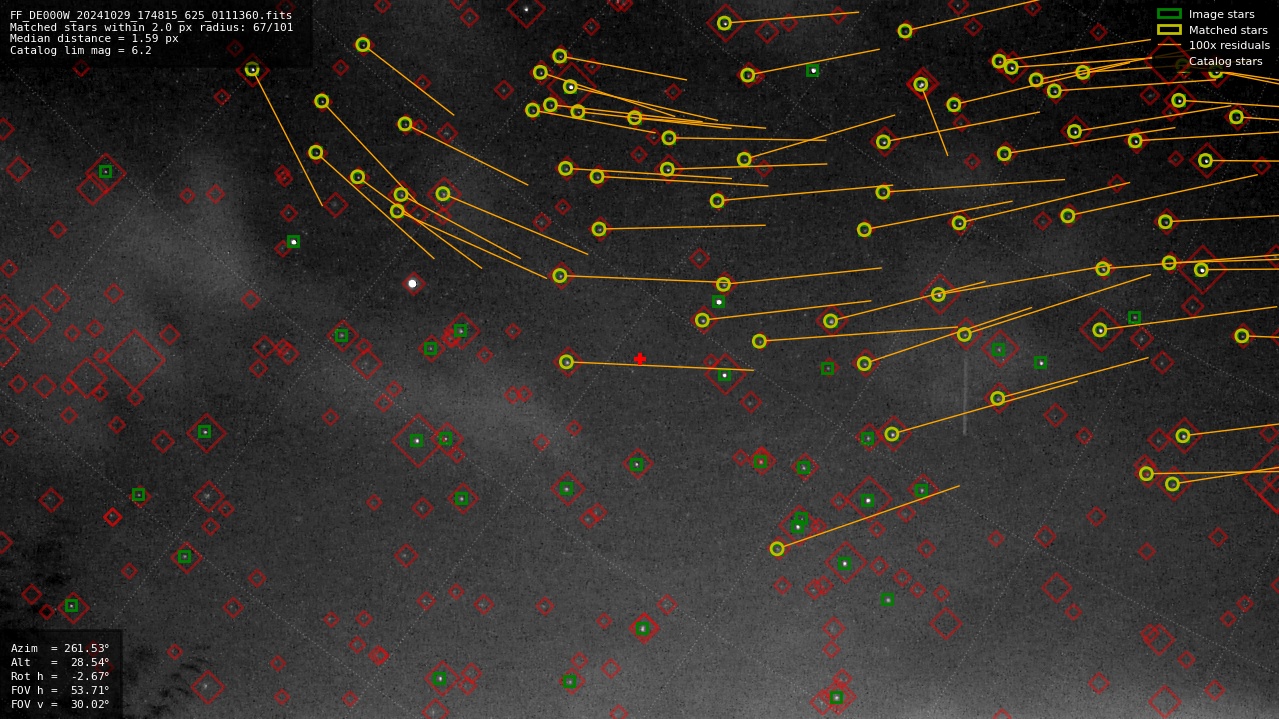
Task: Click the "Alt = 28.54°" readout
Action: (60, 662)
